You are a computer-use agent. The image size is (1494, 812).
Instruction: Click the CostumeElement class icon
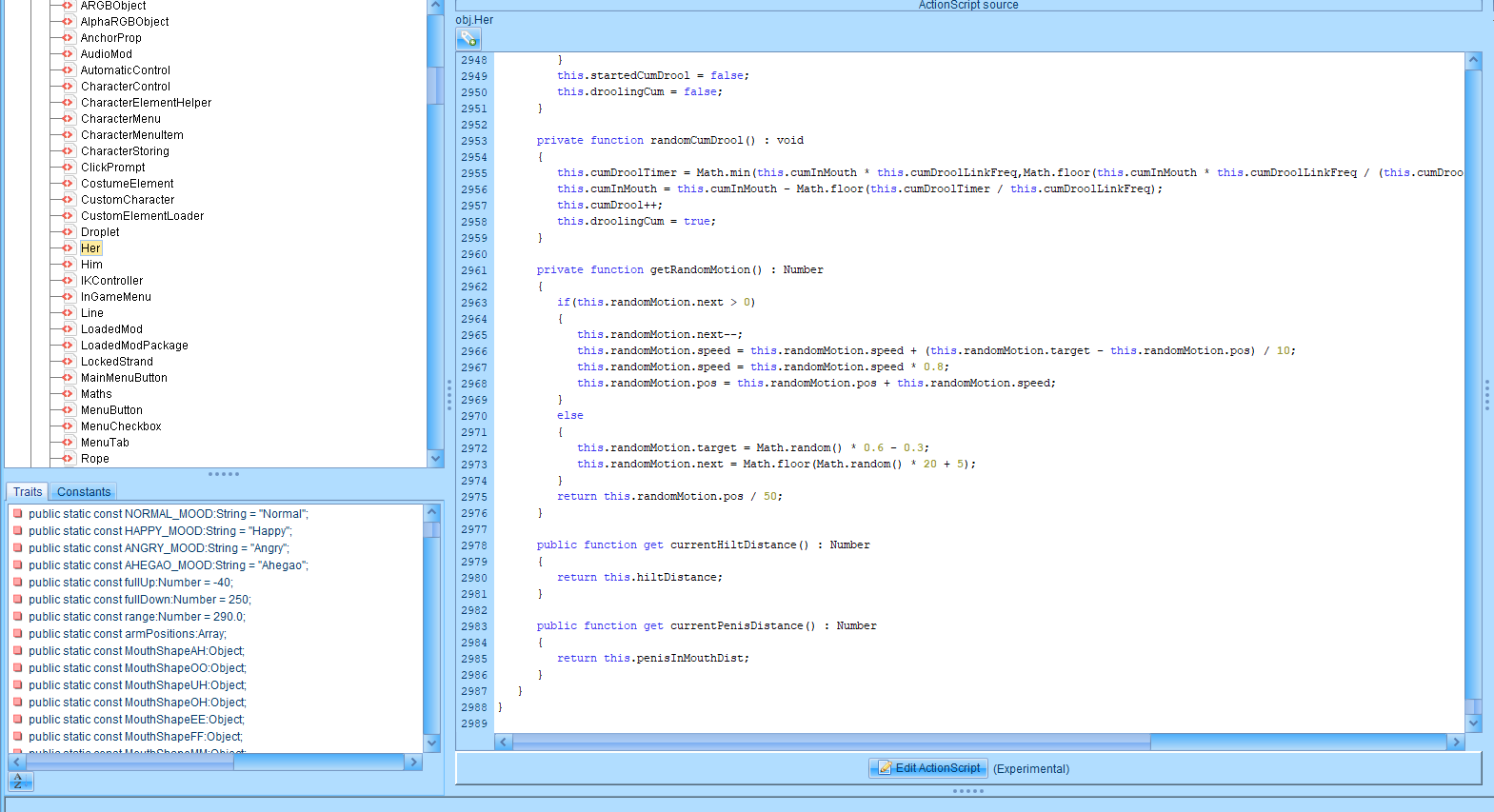pyautogui.click(x=68, y=184)
